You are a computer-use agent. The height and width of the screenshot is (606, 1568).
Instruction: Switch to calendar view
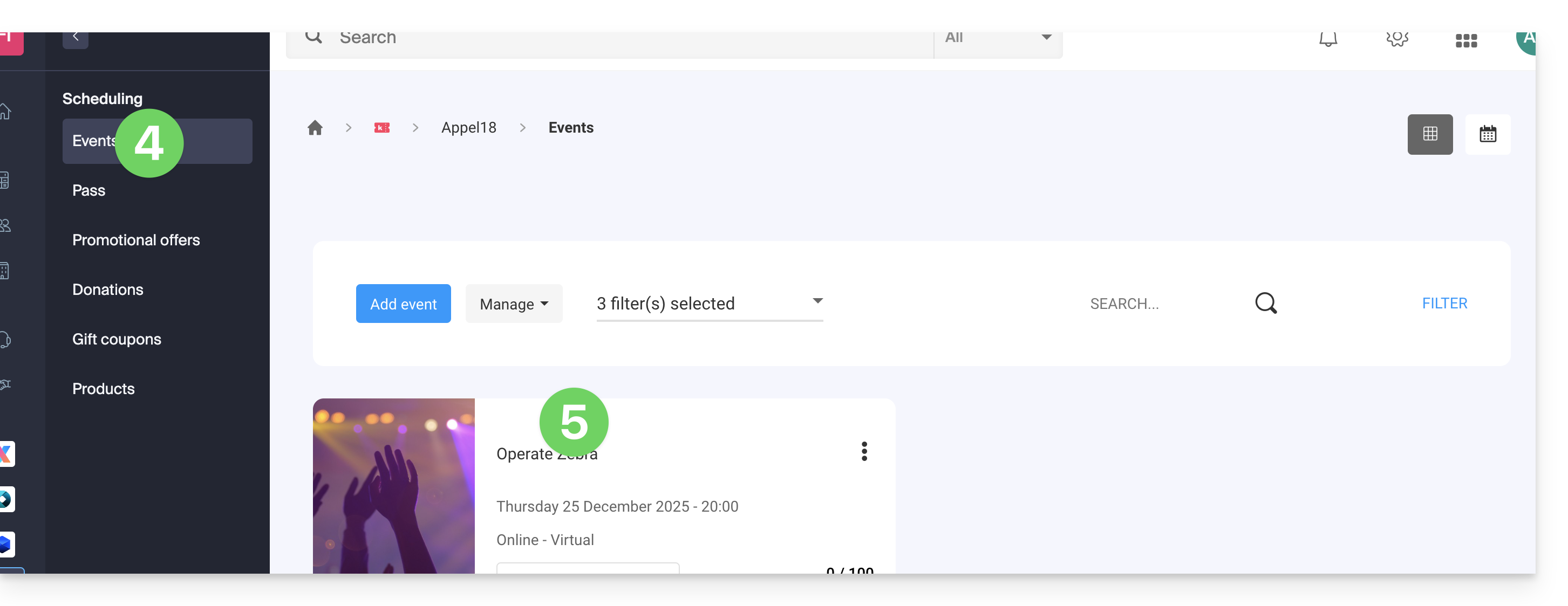(1487, 134)
